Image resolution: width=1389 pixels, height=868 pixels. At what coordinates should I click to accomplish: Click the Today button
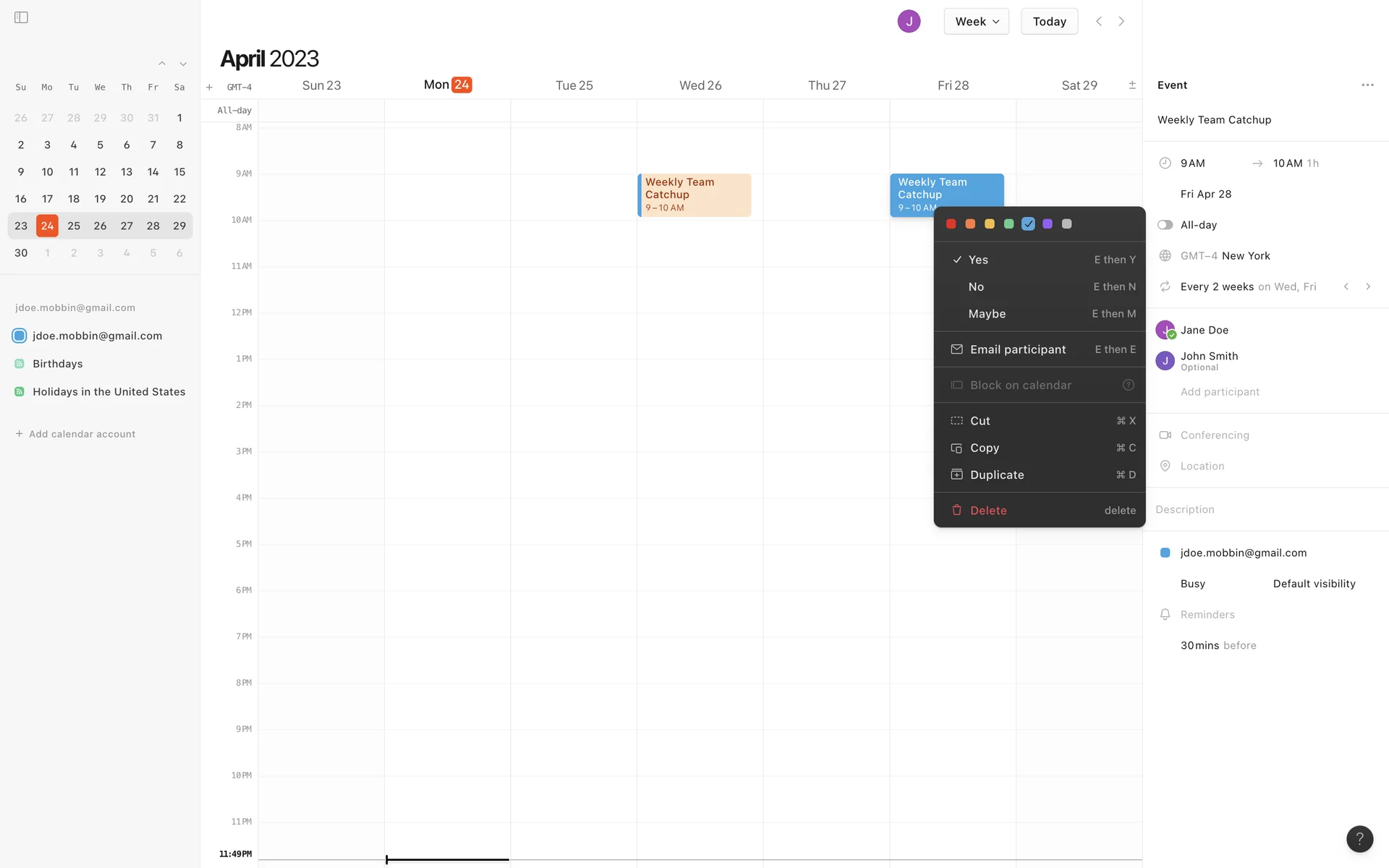click(1048, 21)
